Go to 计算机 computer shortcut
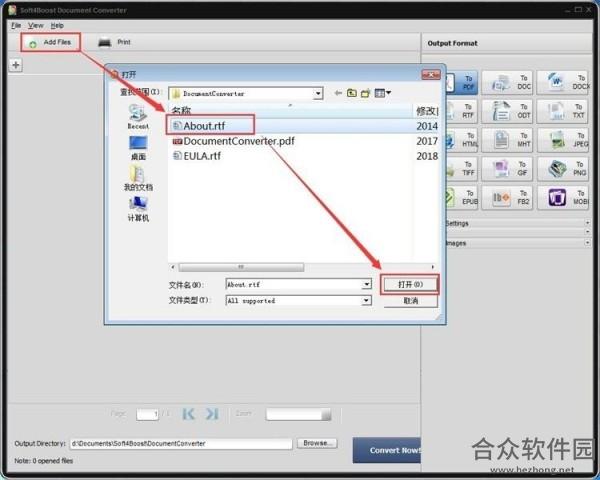 click(138, 209)
